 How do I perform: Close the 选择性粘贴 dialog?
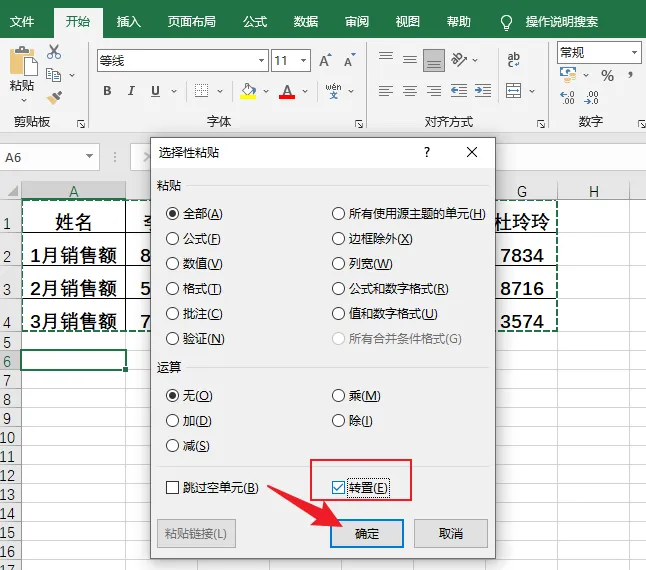pyautogui.click(x=472, y=152)
